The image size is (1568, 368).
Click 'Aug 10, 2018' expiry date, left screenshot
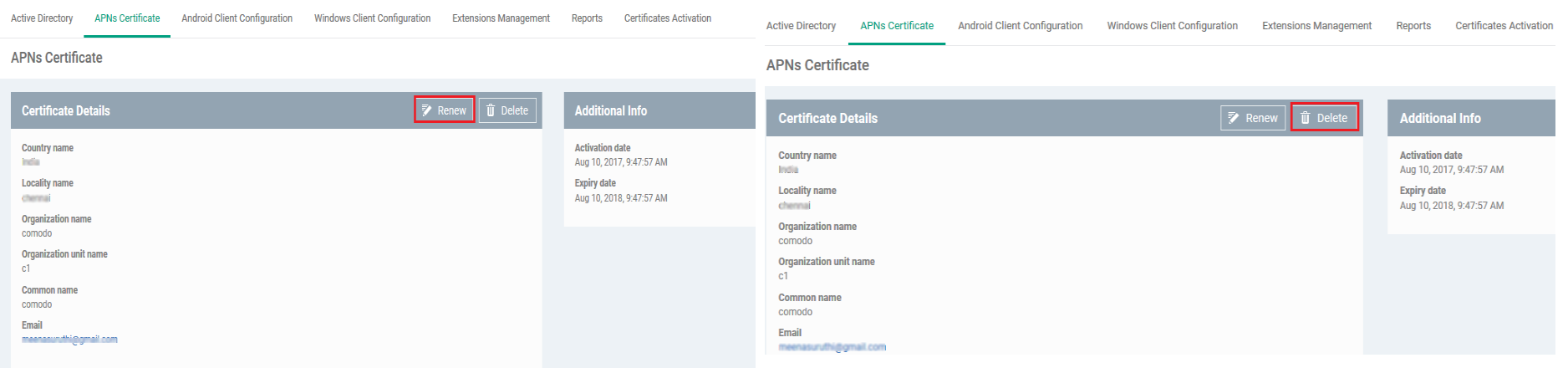621,198
